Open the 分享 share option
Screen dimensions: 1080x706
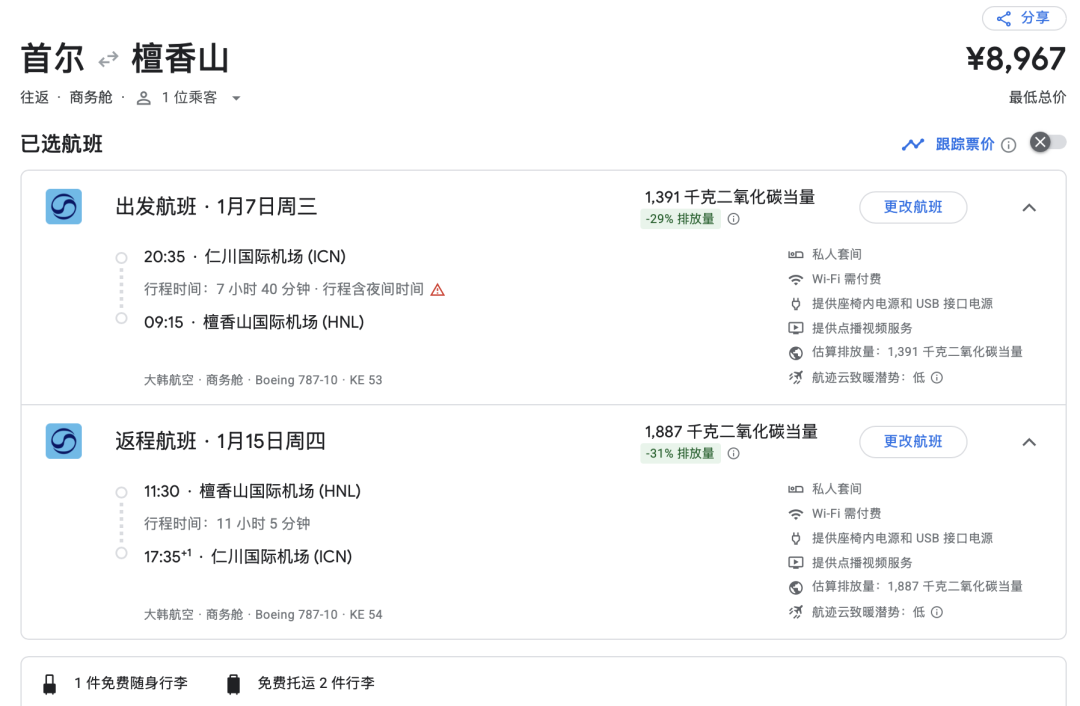coord(1023,18)
